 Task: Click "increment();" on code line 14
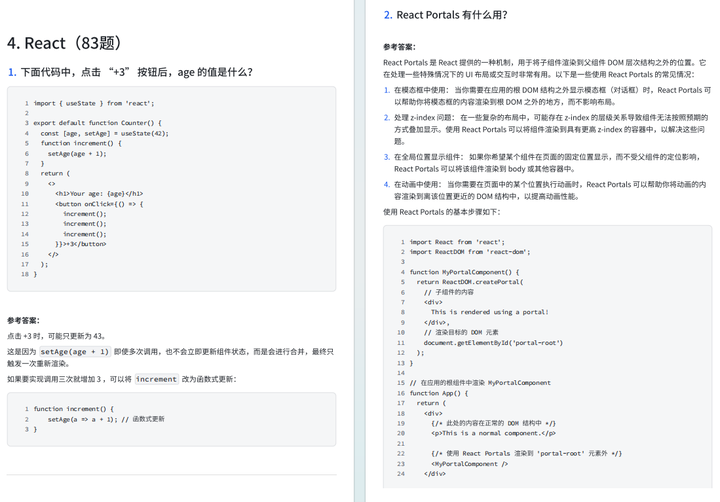point(84,234)
